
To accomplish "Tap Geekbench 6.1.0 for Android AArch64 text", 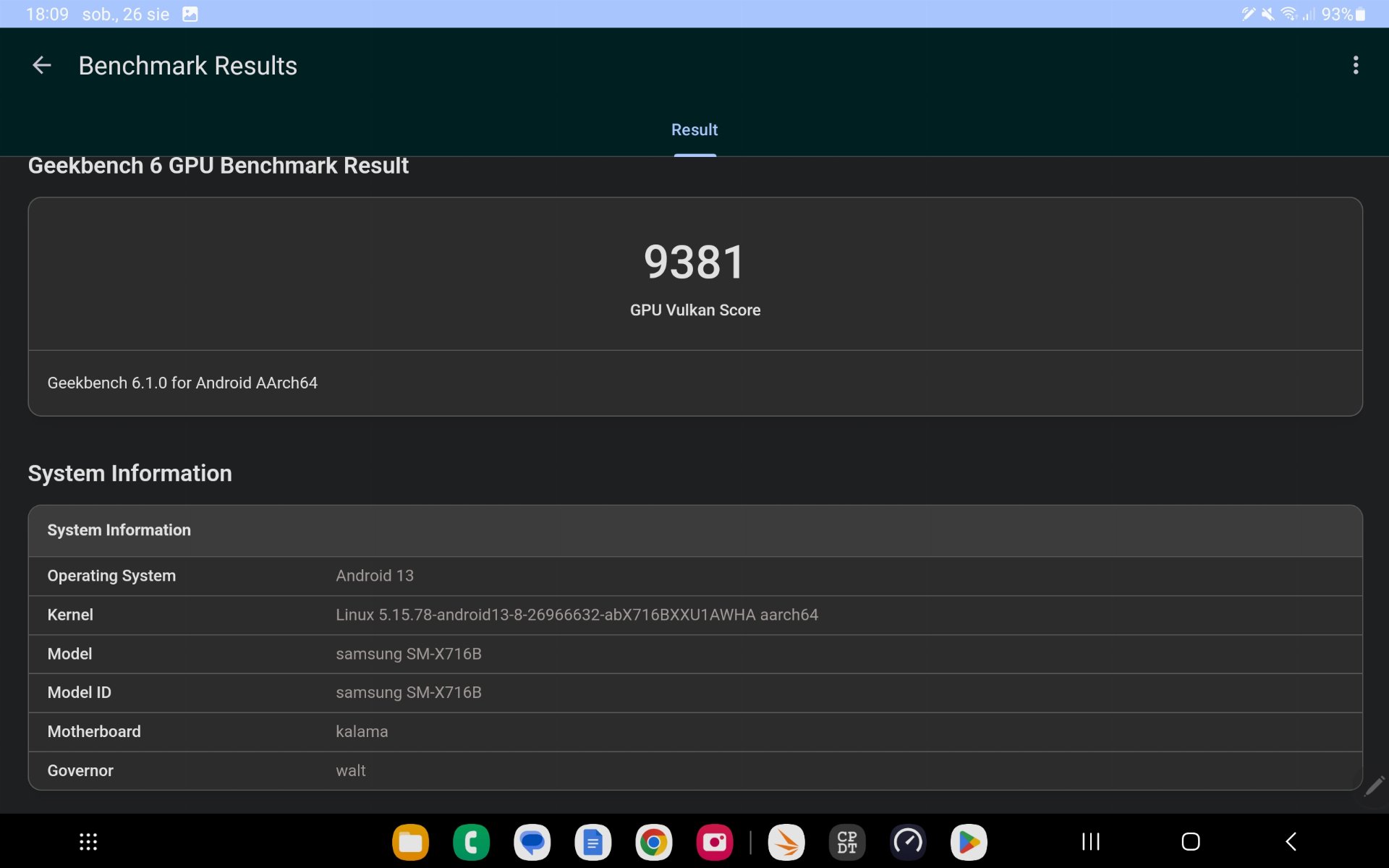I will click(182, 383).
